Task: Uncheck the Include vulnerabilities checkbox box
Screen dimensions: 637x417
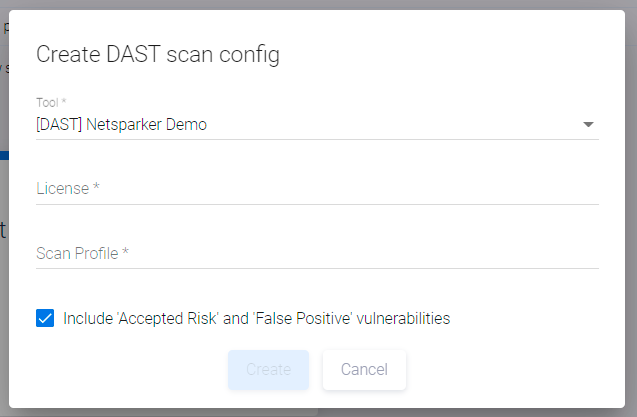Action: tap(45, 318)
